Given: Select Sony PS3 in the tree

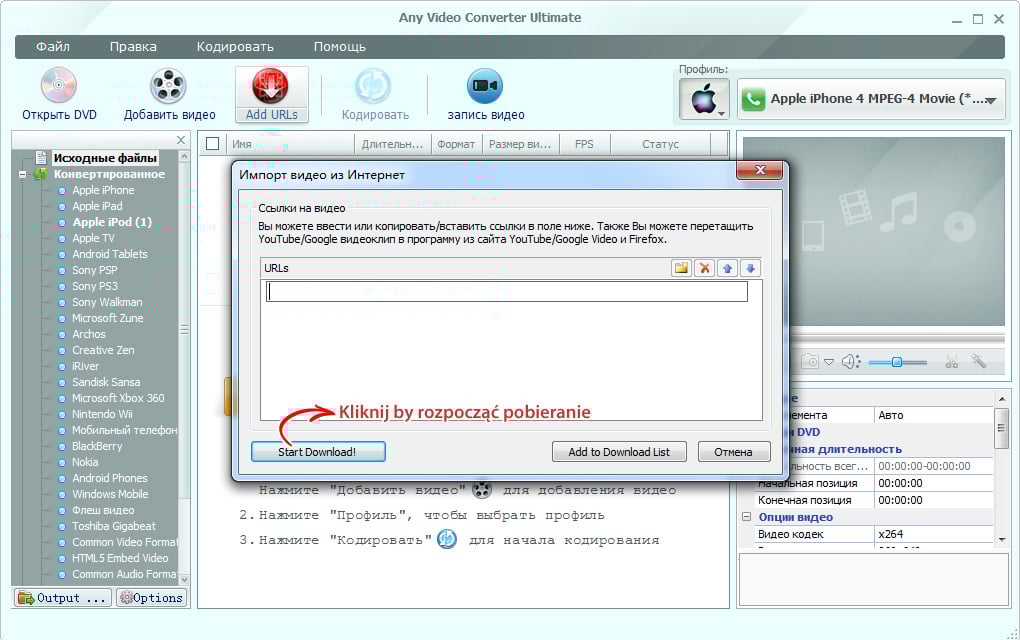Looking at the screenshot, I should coord(95,286).
